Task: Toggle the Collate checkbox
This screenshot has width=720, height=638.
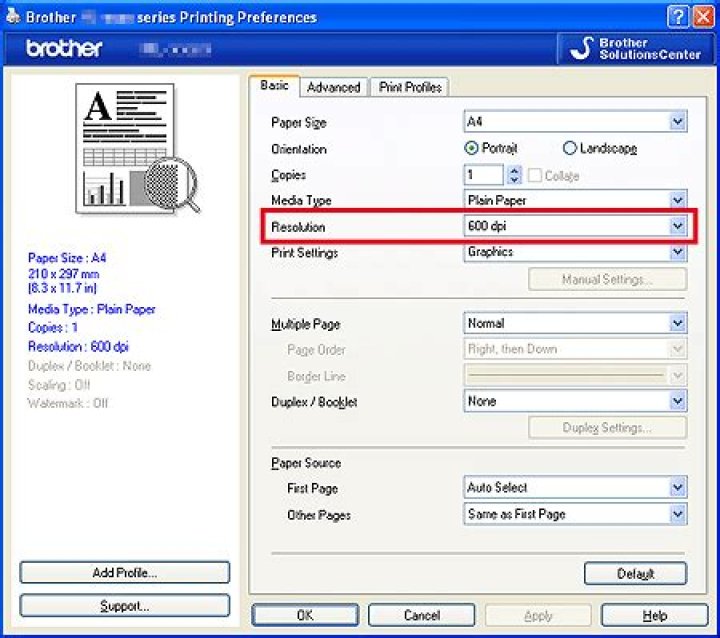Action: click(534, 175)
